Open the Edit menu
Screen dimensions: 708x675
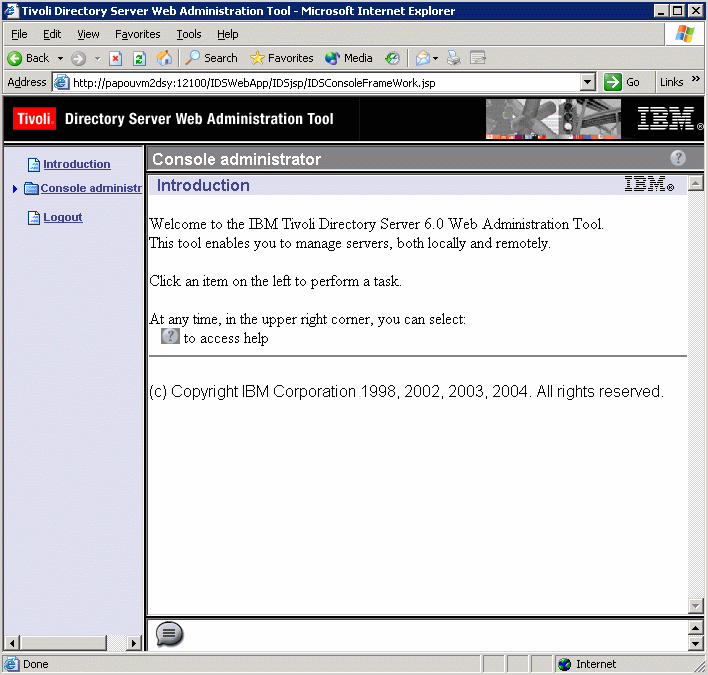tap(52, 34)
